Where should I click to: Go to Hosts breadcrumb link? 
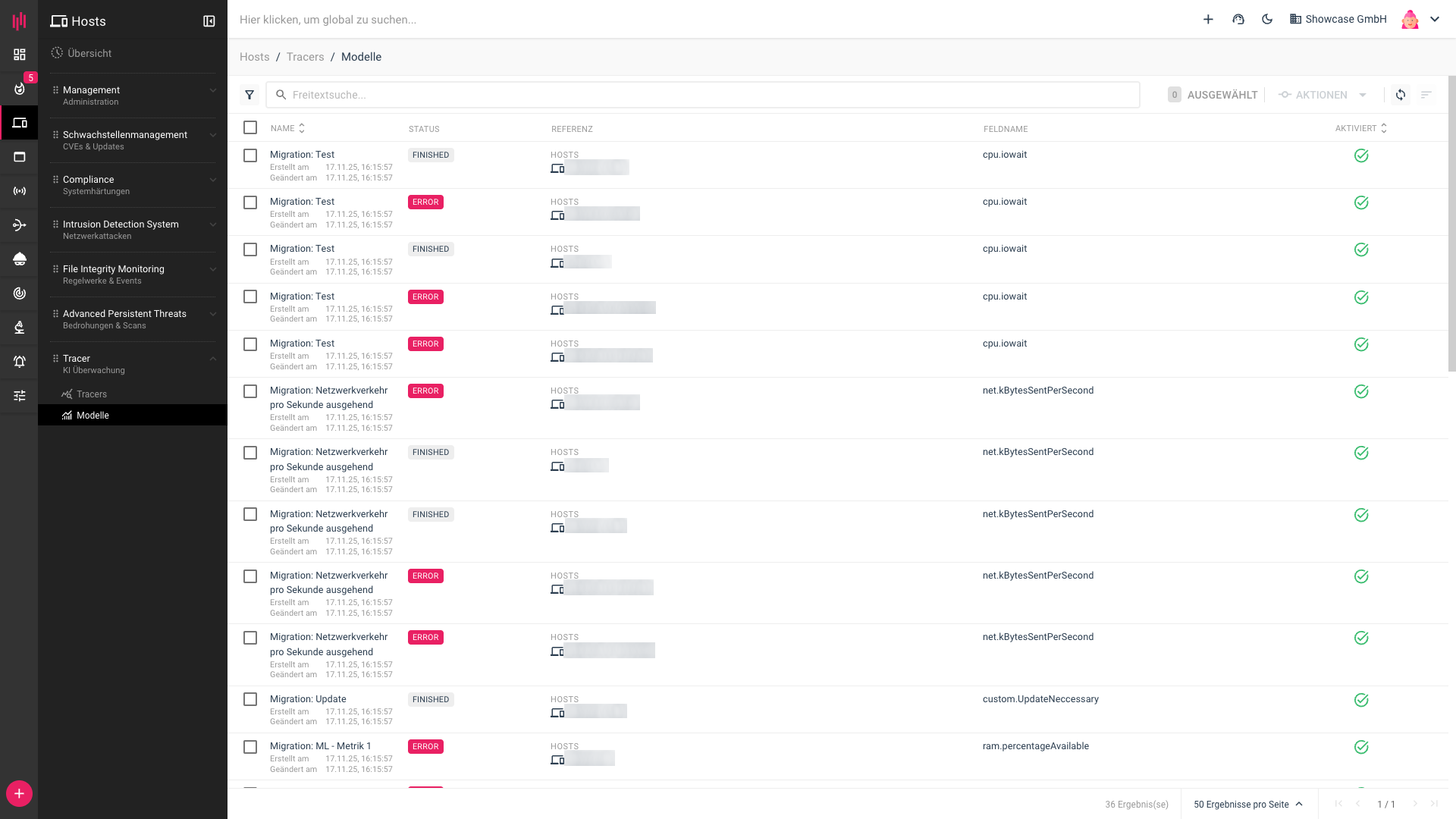254,57
